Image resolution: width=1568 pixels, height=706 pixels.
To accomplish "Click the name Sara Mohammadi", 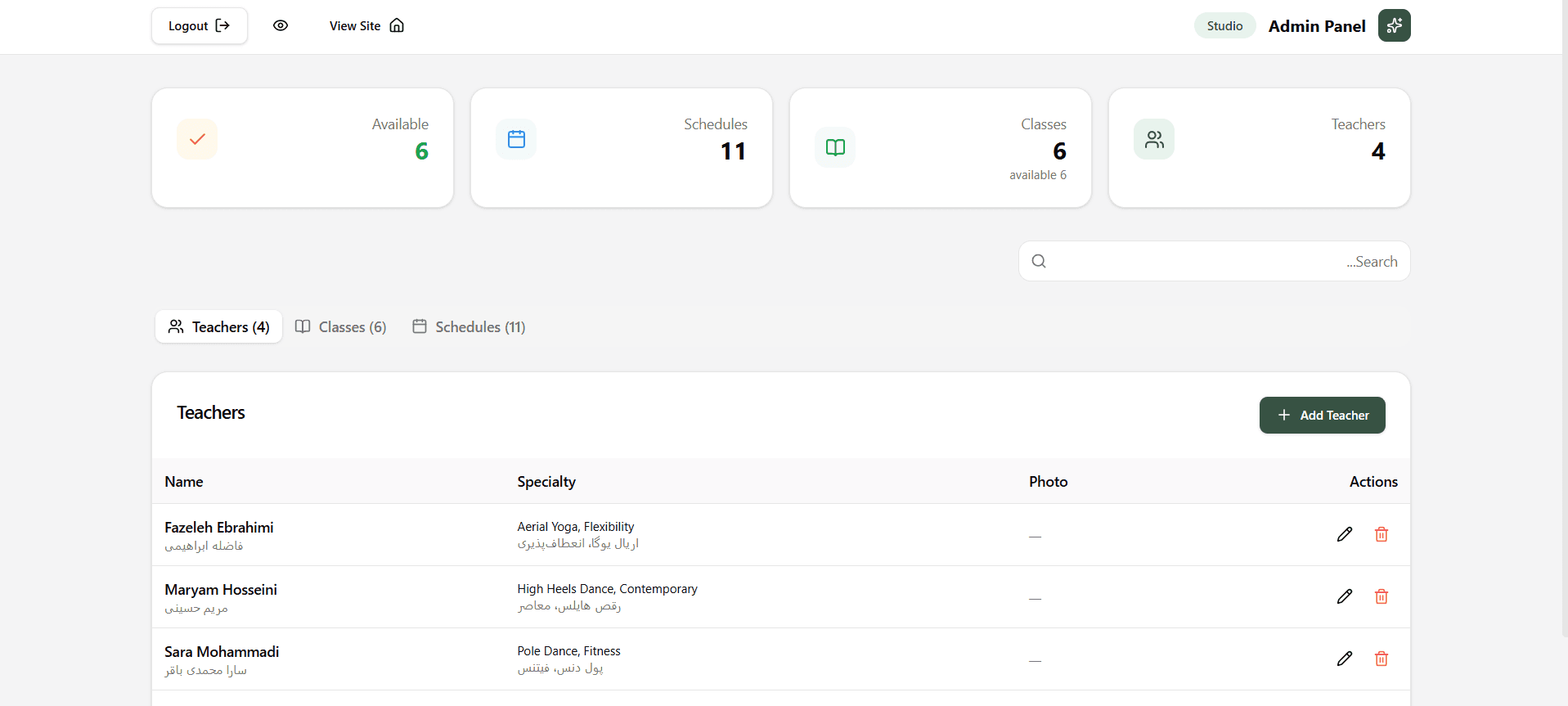I will 222,652.
